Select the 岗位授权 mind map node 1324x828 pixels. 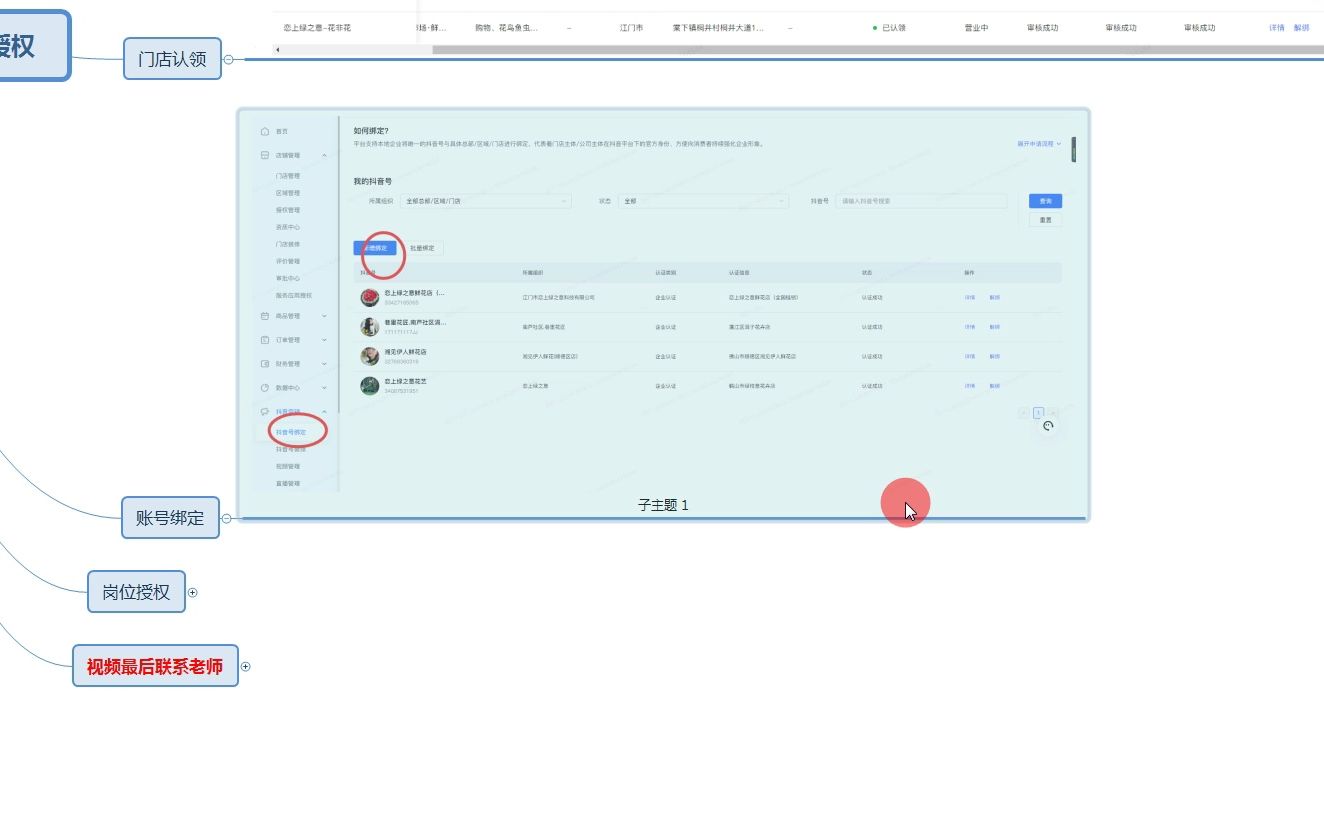[136, 592]
